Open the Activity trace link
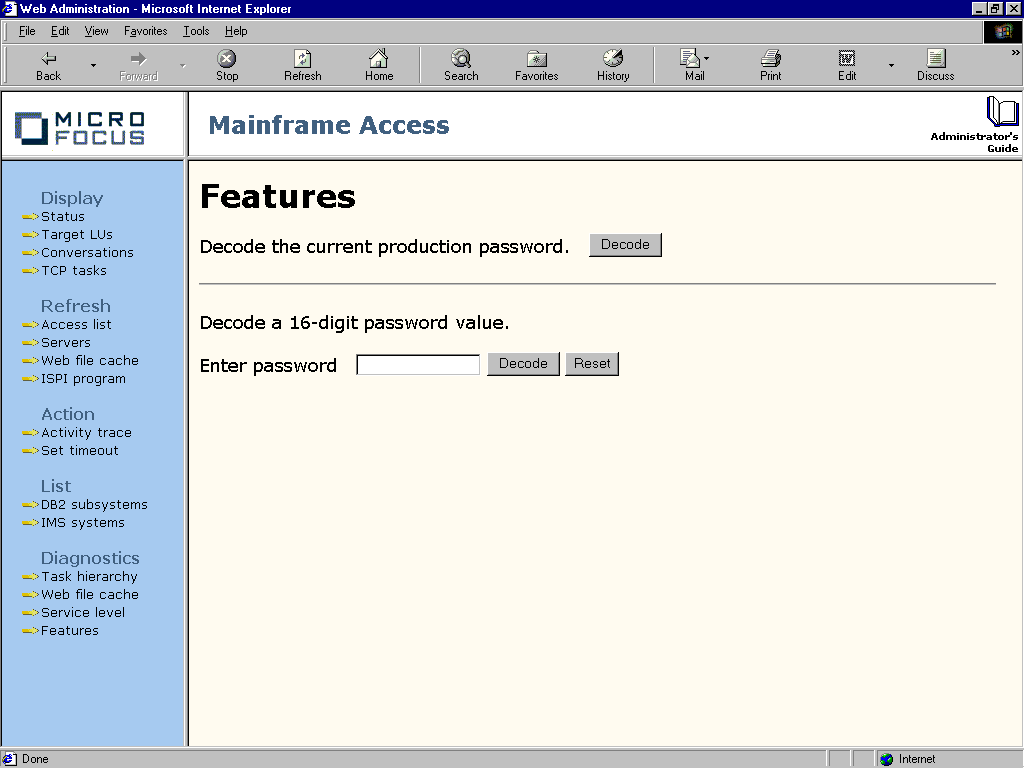Viewport: 1024px width, 768px height. point(86,433)
